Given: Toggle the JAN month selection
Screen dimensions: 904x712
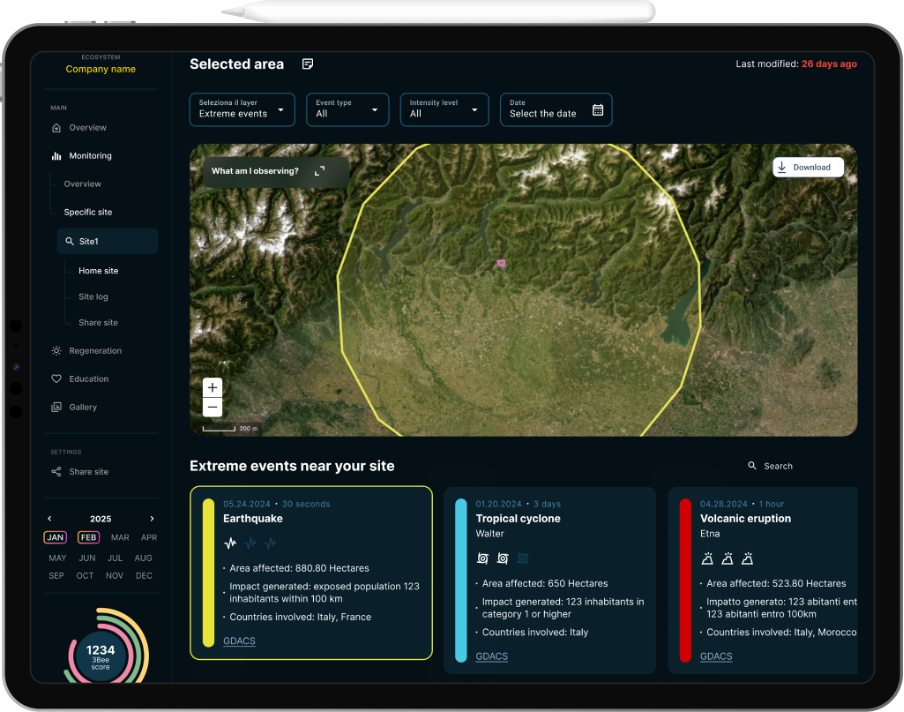Looking at the screenshot, I should coord(56,538).
